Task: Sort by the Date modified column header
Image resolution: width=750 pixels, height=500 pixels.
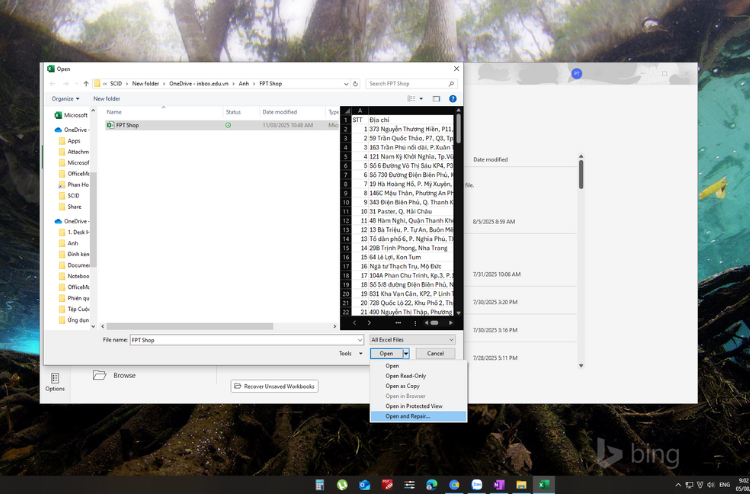Action: click(x=280, y=112)
